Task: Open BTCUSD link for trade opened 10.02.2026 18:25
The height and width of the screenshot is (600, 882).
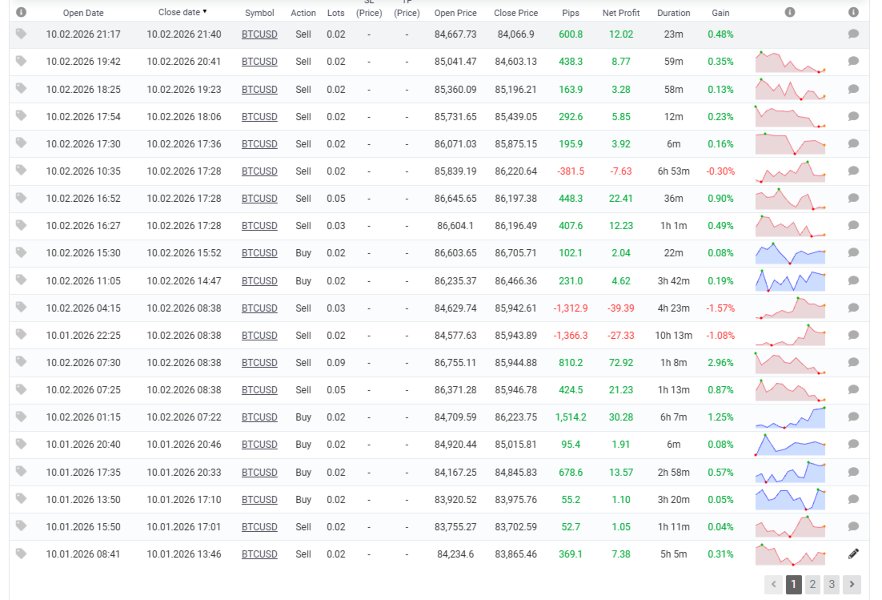Action: click(259, 89)
